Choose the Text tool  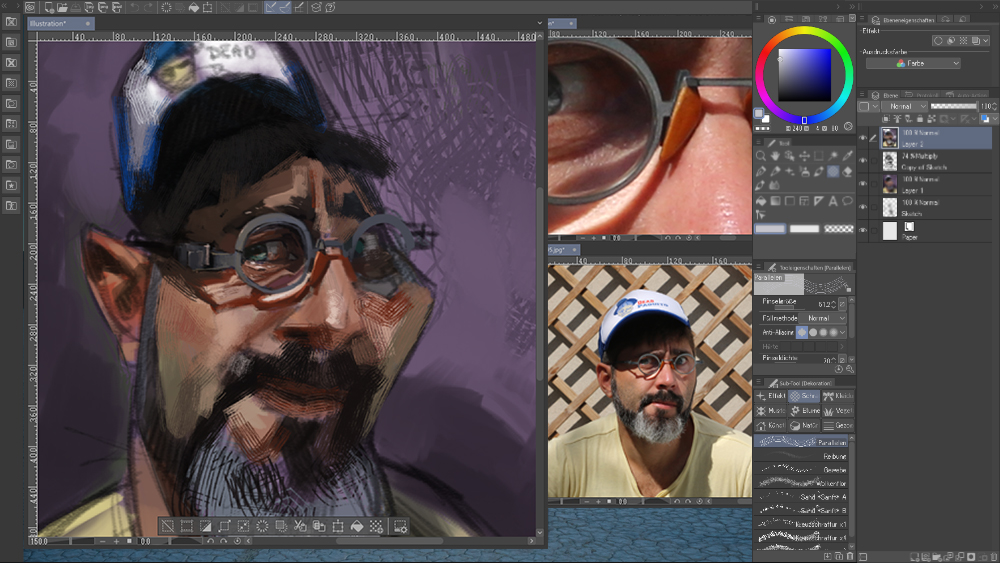[x=833, y=201]
